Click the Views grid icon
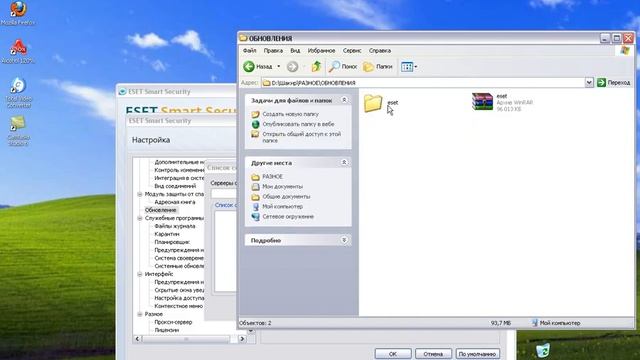Viewport: 640px width, 360px height. click(407, 67)
